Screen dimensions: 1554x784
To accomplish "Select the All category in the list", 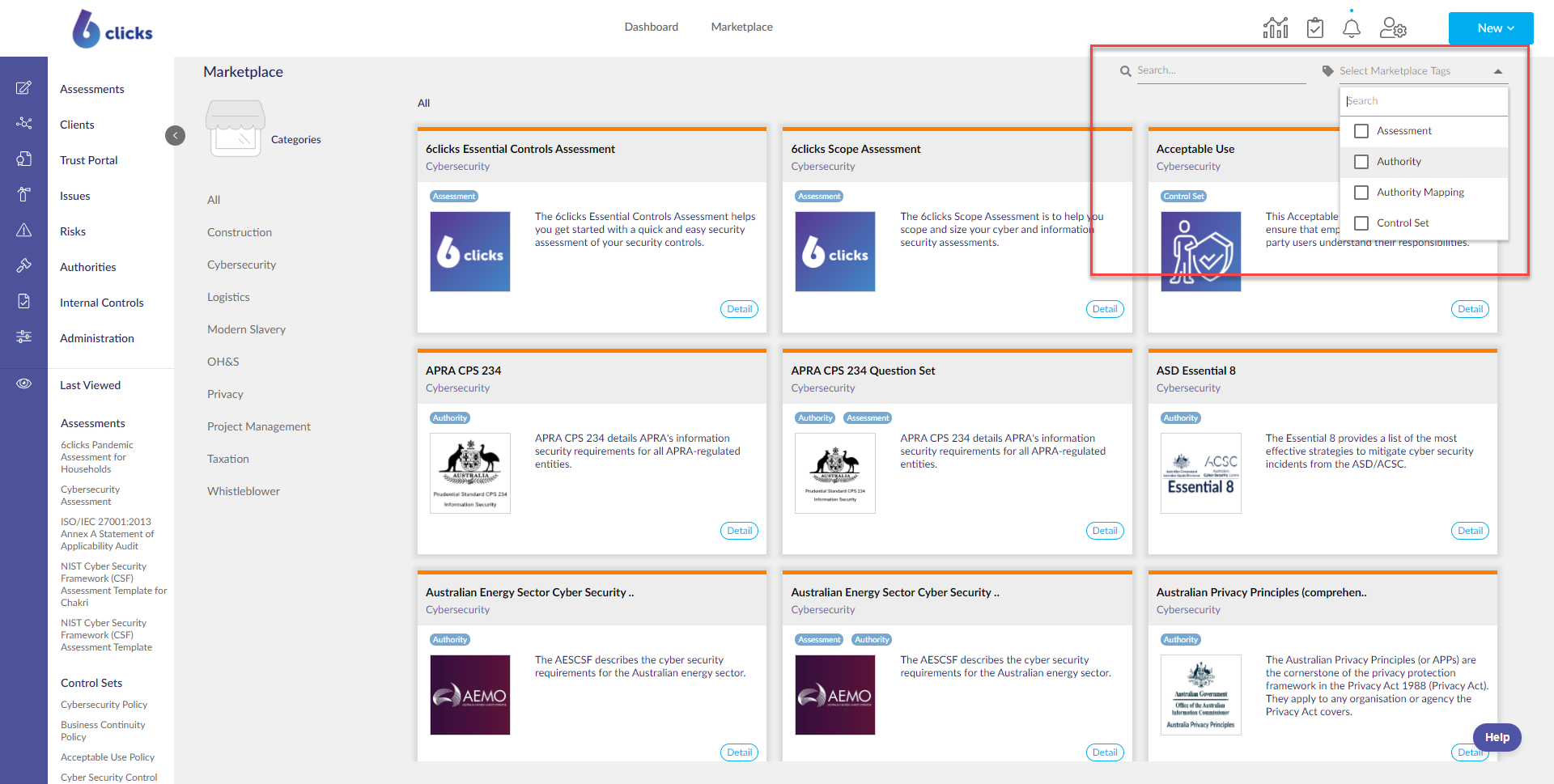I will point(214,200).
